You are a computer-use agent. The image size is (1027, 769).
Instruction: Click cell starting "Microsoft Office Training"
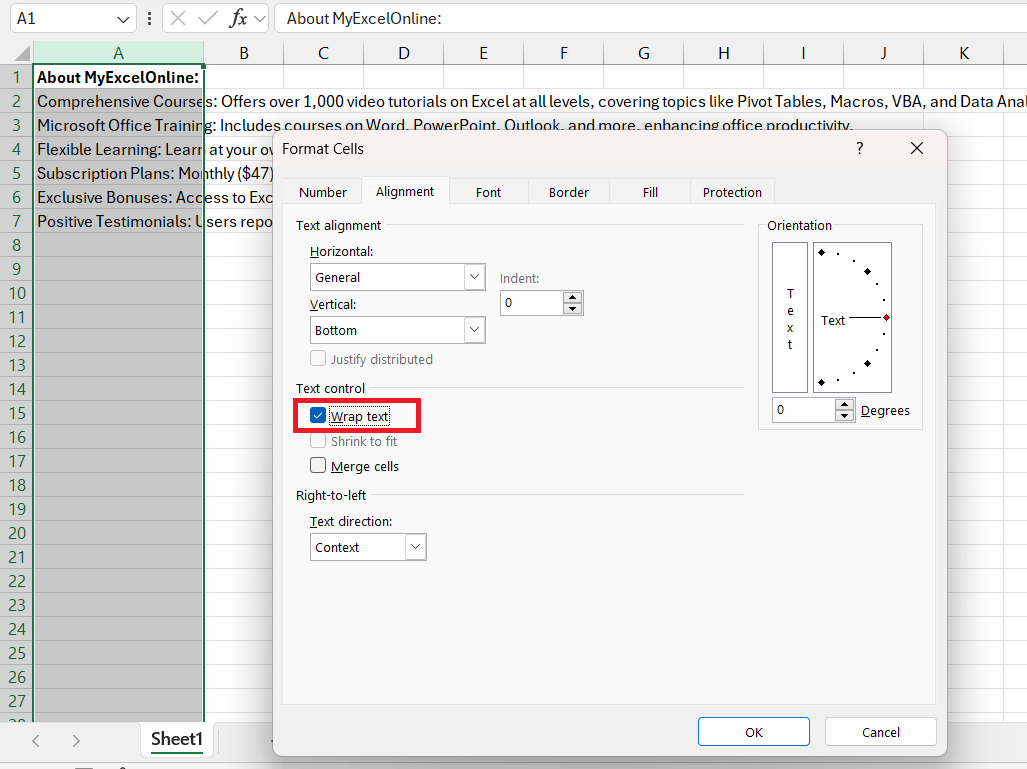(119, 125)
